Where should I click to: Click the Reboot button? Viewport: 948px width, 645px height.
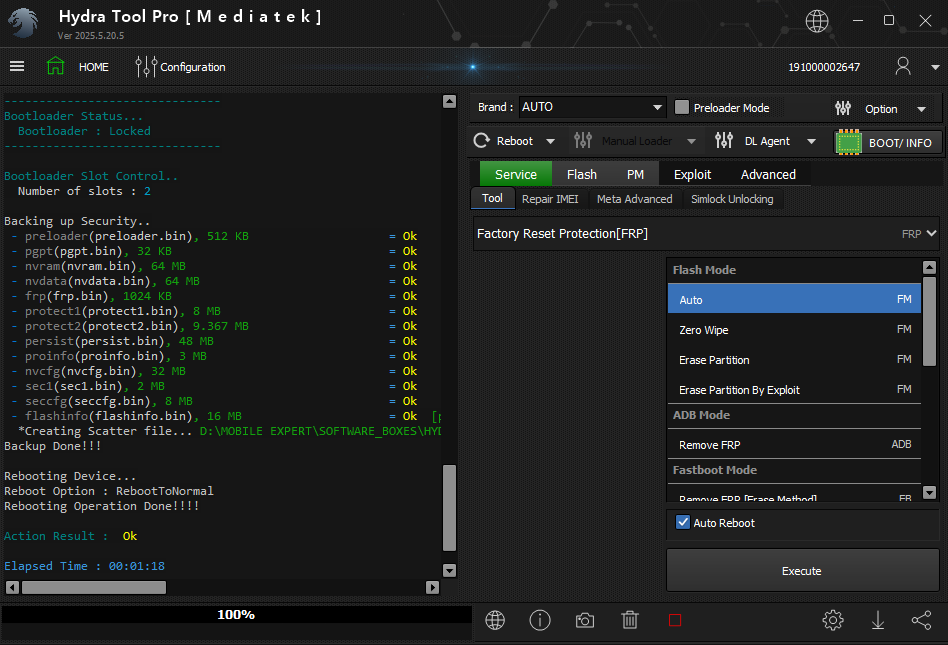pyautogui.click(x=515, y=141)
